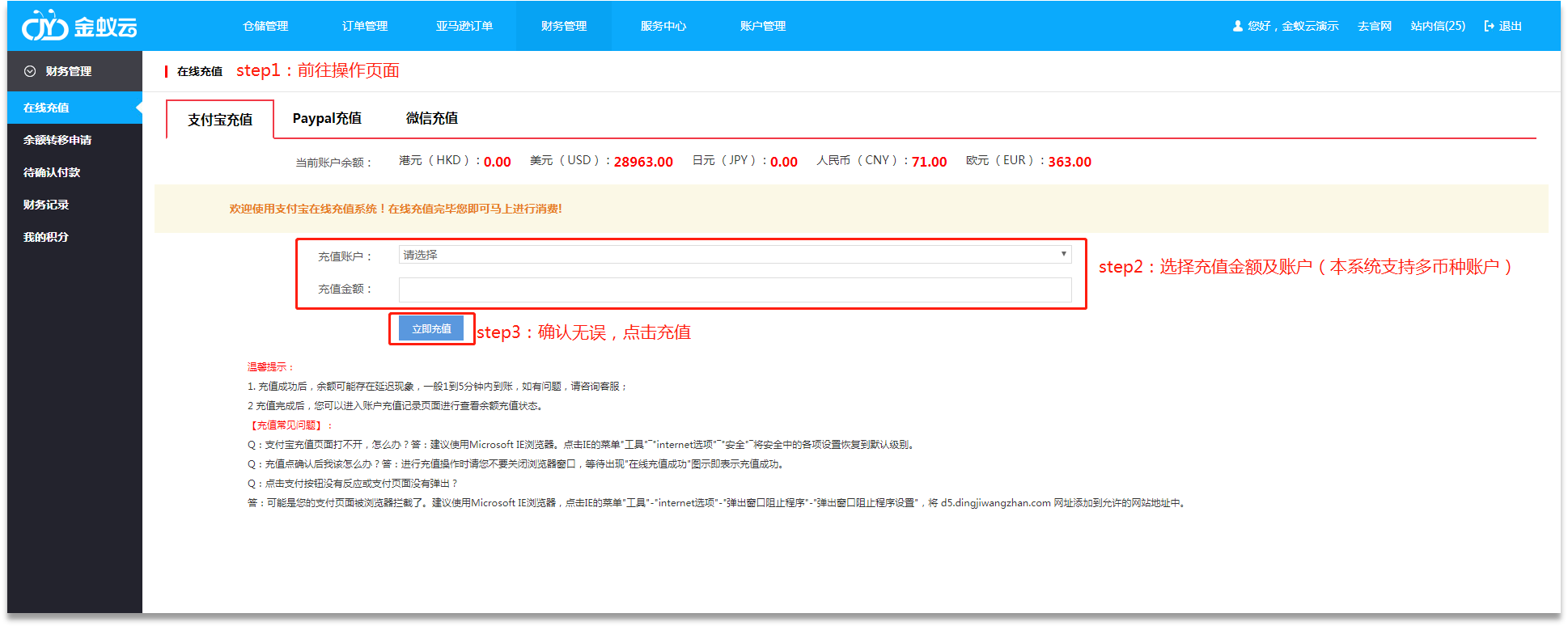This screenshot has height=626, width=1568.
Task: Open 站内信(25) messages link
Action: (x=1438, y=26)
